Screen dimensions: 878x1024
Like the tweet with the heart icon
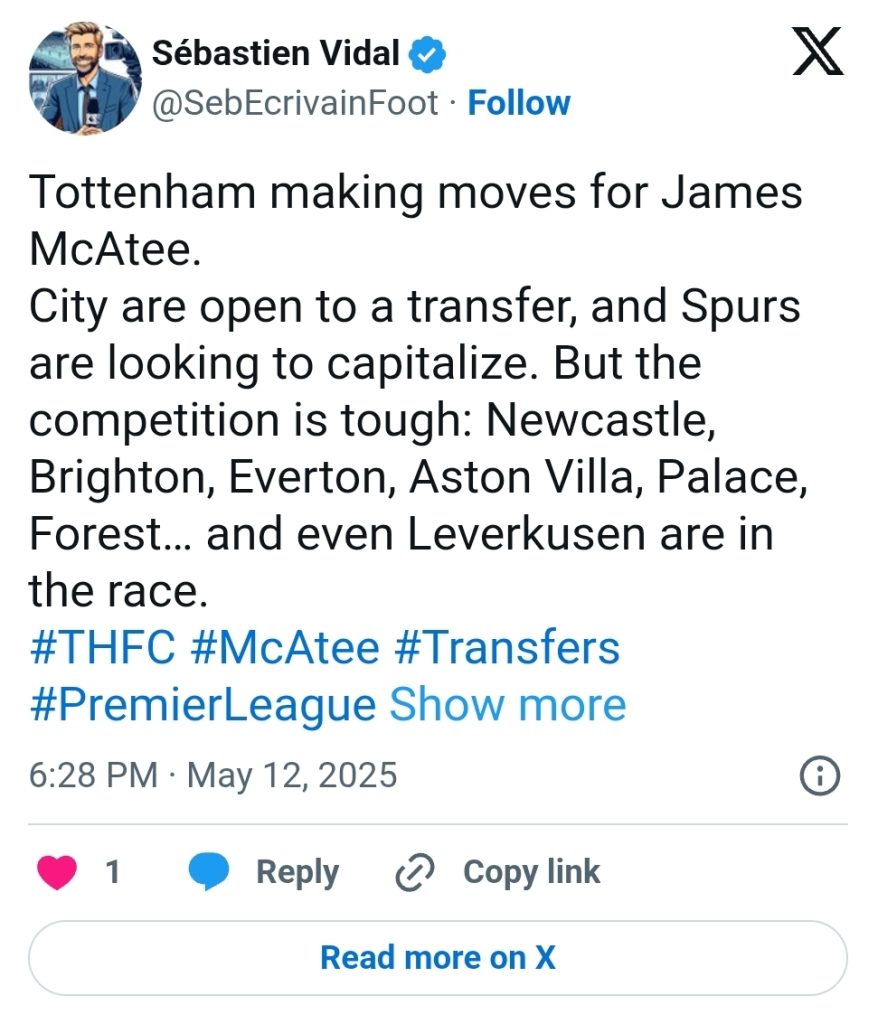coord(57,872)
